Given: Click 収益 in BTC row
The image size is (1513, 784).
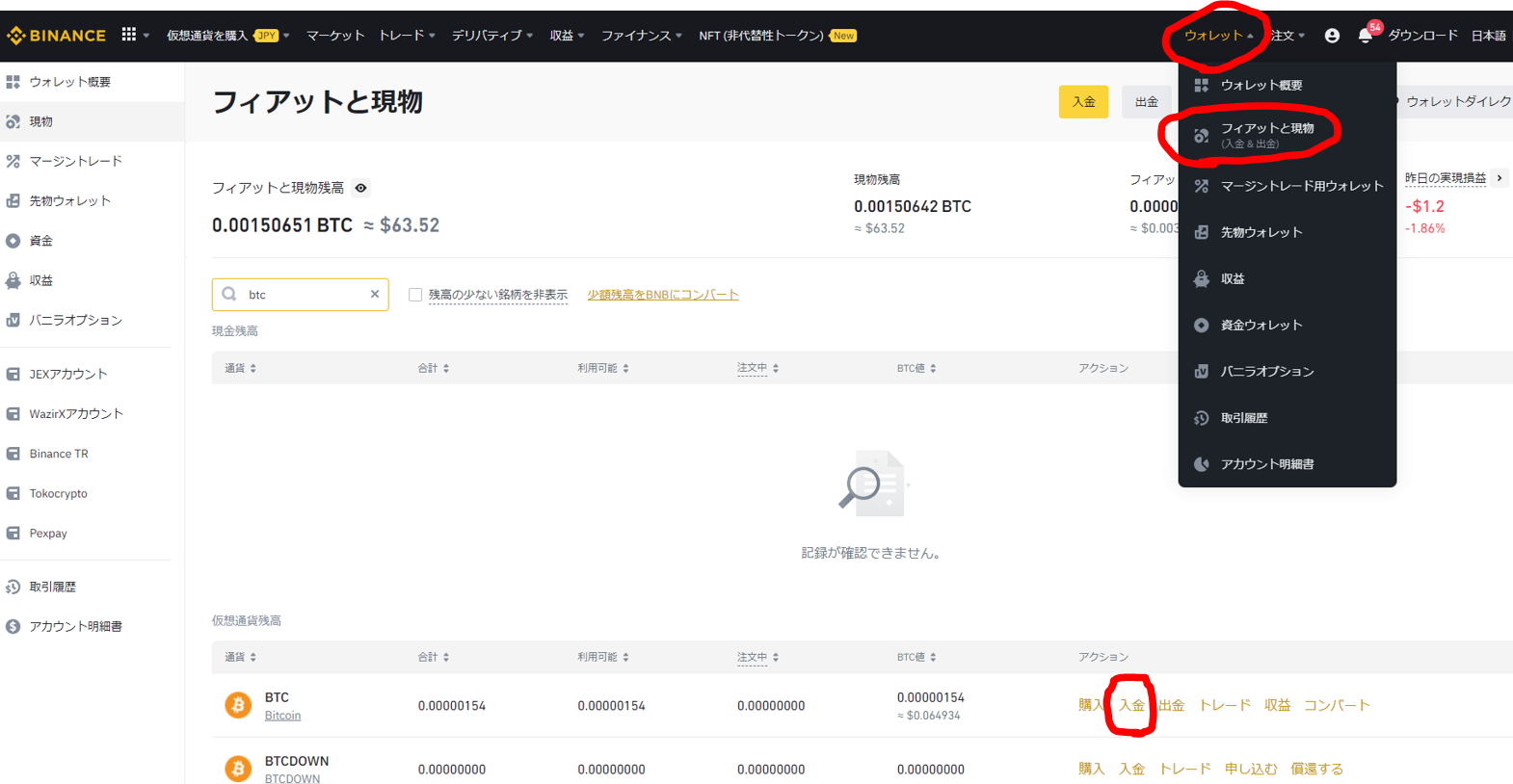Looking at the screenshot, I should (1278, 705).
